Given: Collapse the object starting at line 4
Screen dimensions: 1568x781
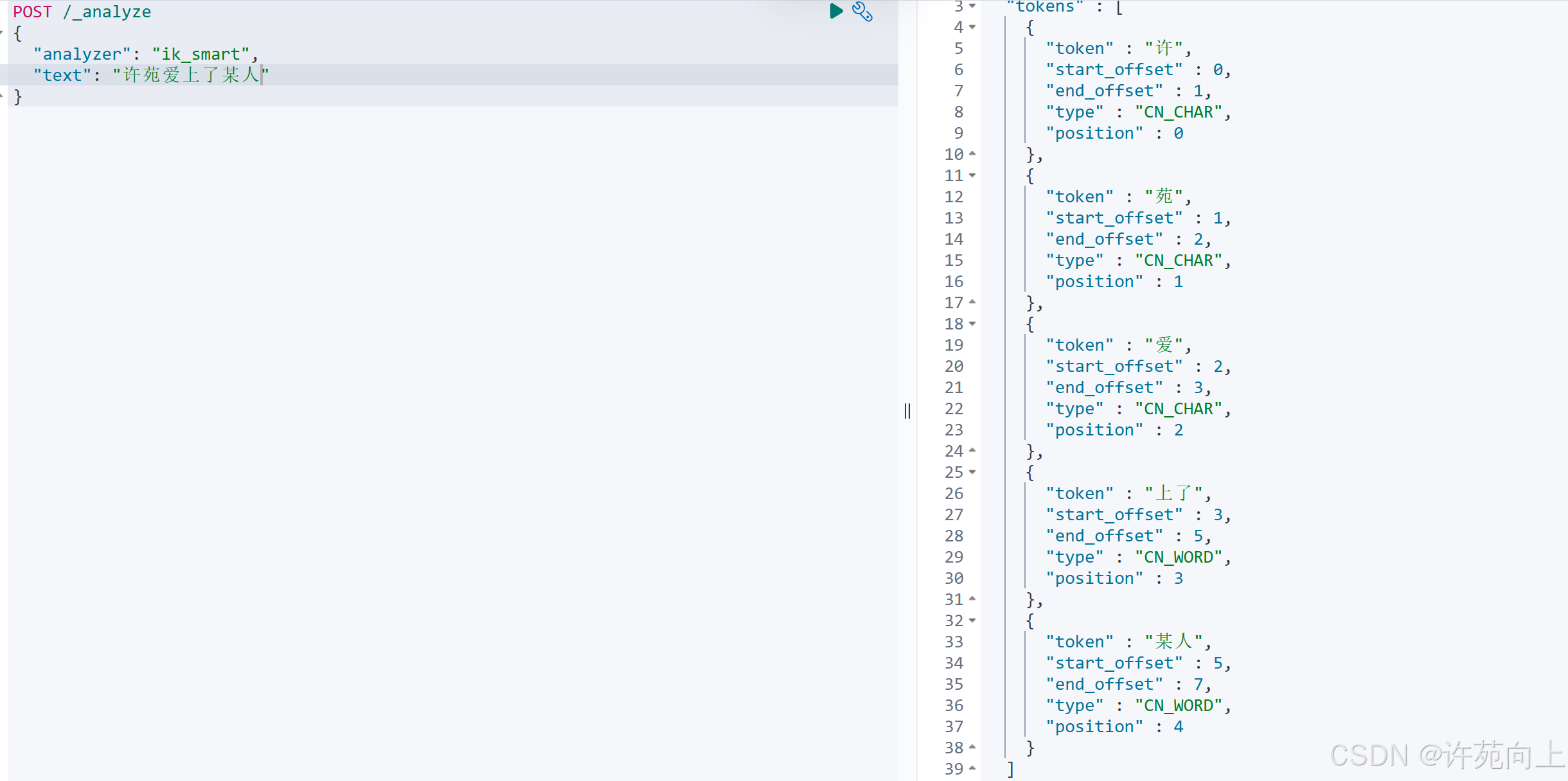Looking at the screenshot, I should click(972, 27).
